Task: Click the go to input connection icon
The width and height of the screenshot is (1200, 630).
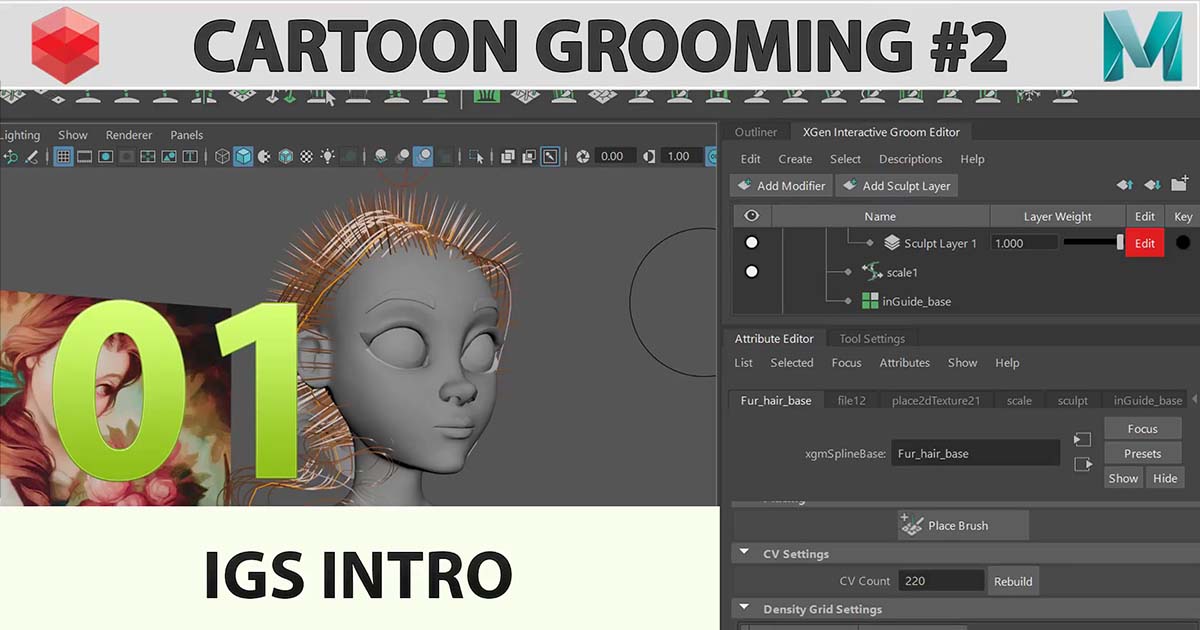Action: (1082, 440)
